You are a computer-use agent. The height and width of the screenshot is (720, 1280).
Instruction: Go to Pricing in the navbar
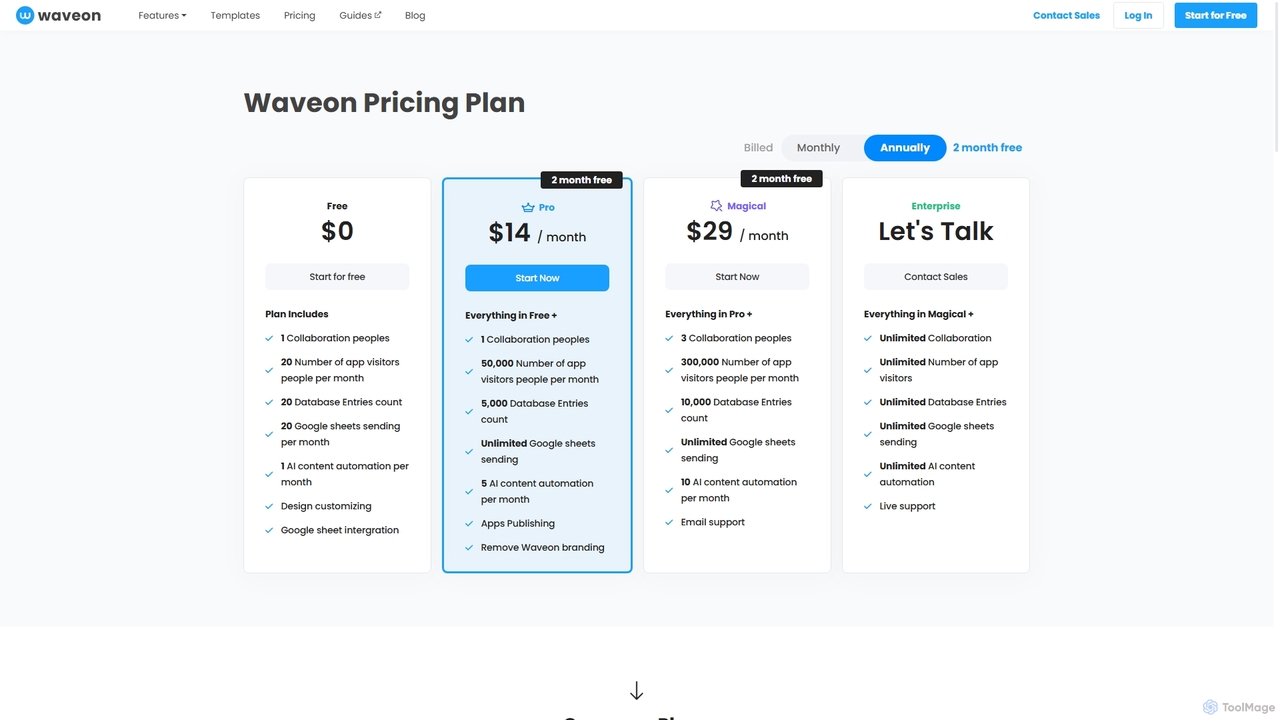pos(299,16)
